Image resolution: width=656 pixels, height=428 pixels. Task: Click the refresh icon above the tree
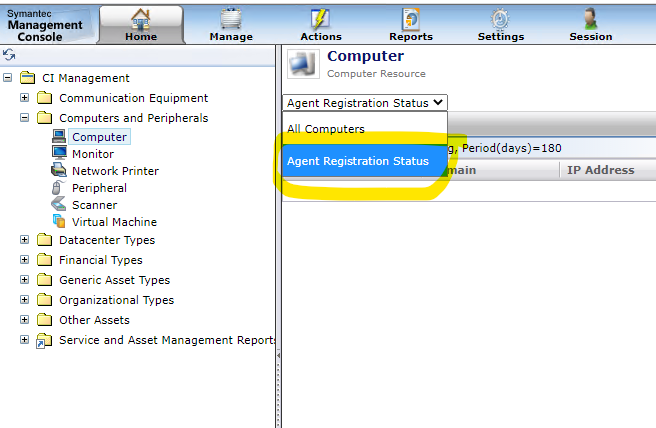pyautogui.click(x=9, y=56)
